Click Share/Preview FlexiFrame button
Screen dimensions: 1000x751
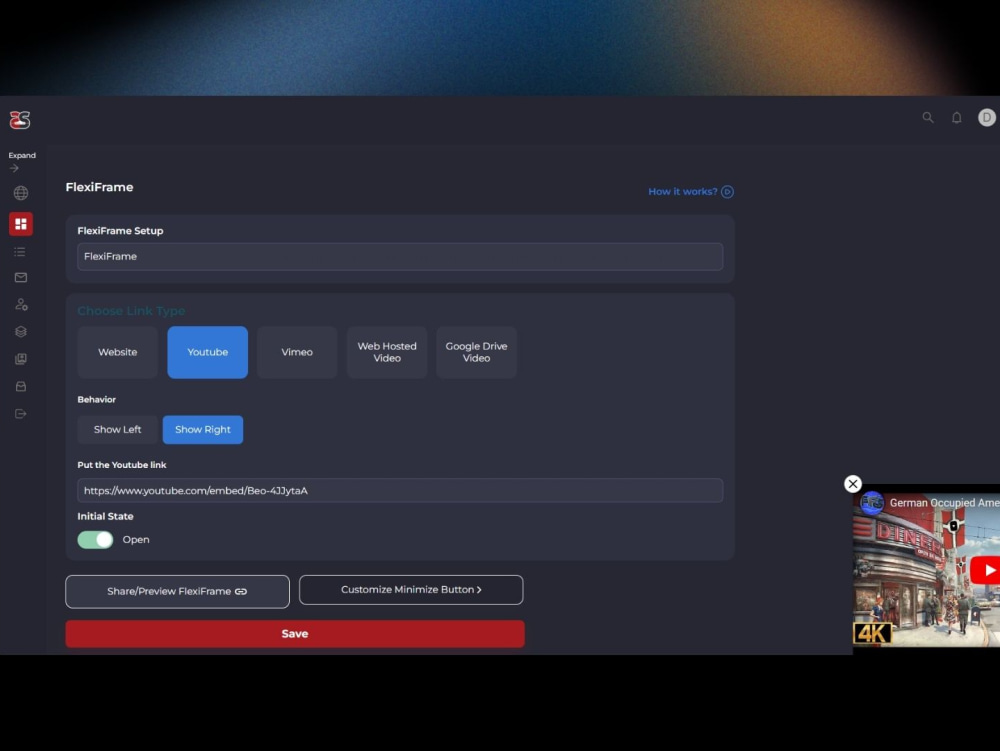click(x=177, y=592)
